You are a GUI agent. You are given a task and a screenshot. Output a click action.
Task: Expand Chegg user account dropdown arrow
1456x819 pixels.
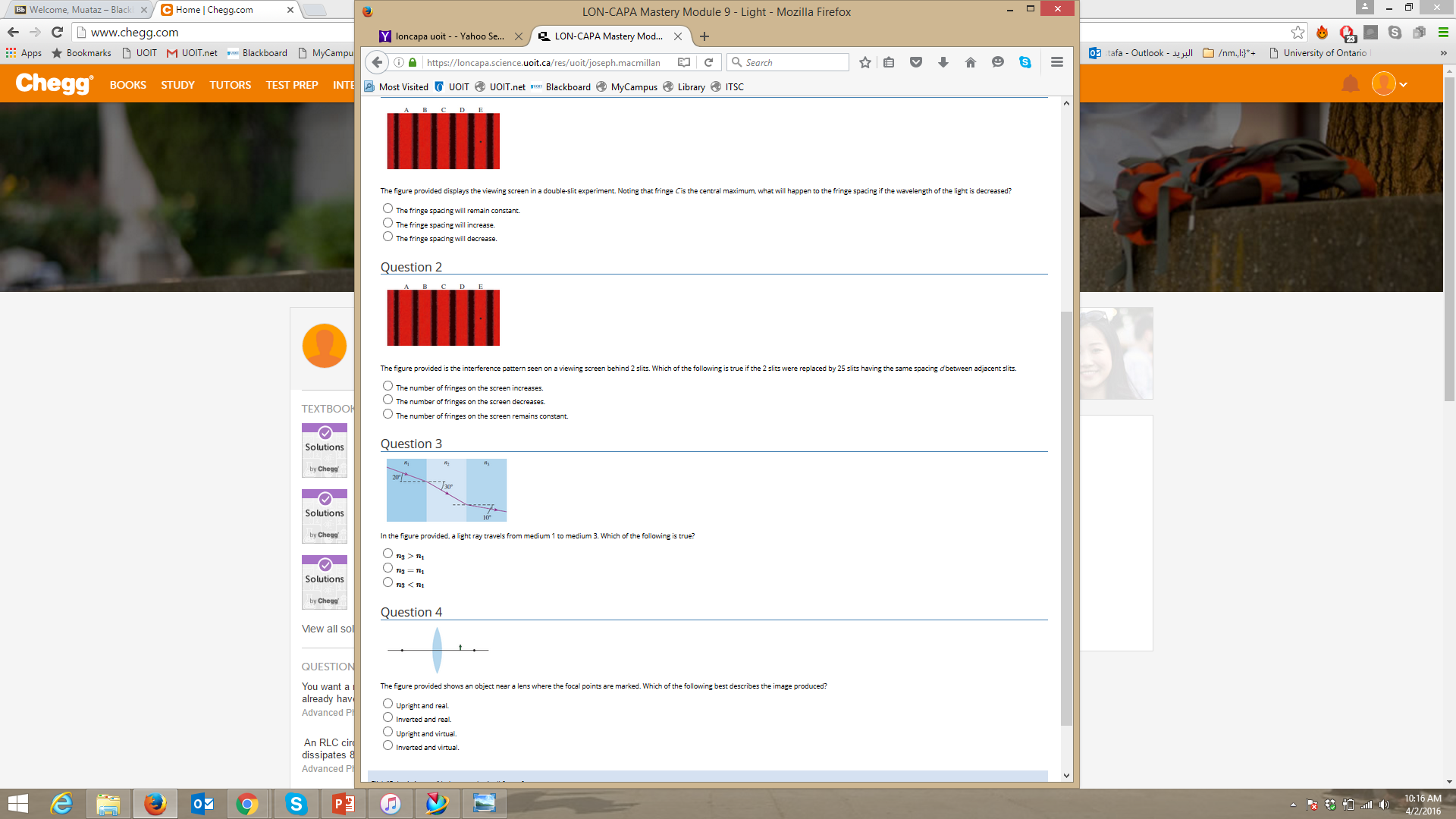(1403, 85)
